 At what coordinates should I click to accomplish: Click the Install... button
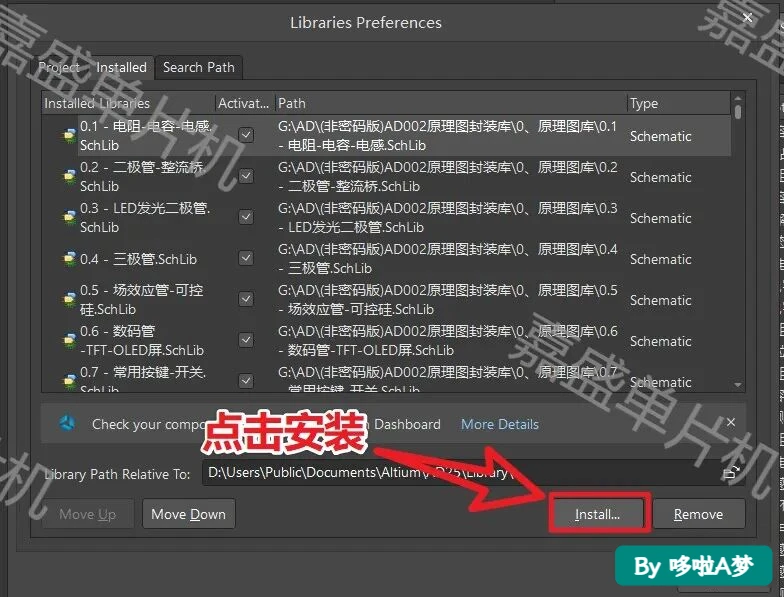(598, 514)
